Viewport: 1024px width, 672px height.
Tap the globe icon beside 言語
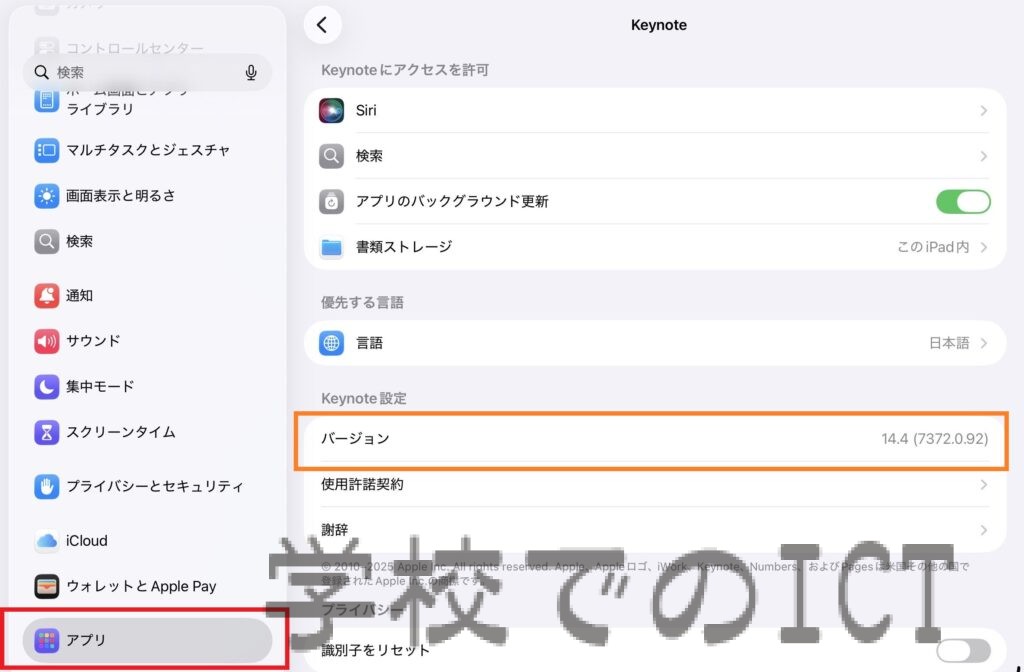pos(332,343)
